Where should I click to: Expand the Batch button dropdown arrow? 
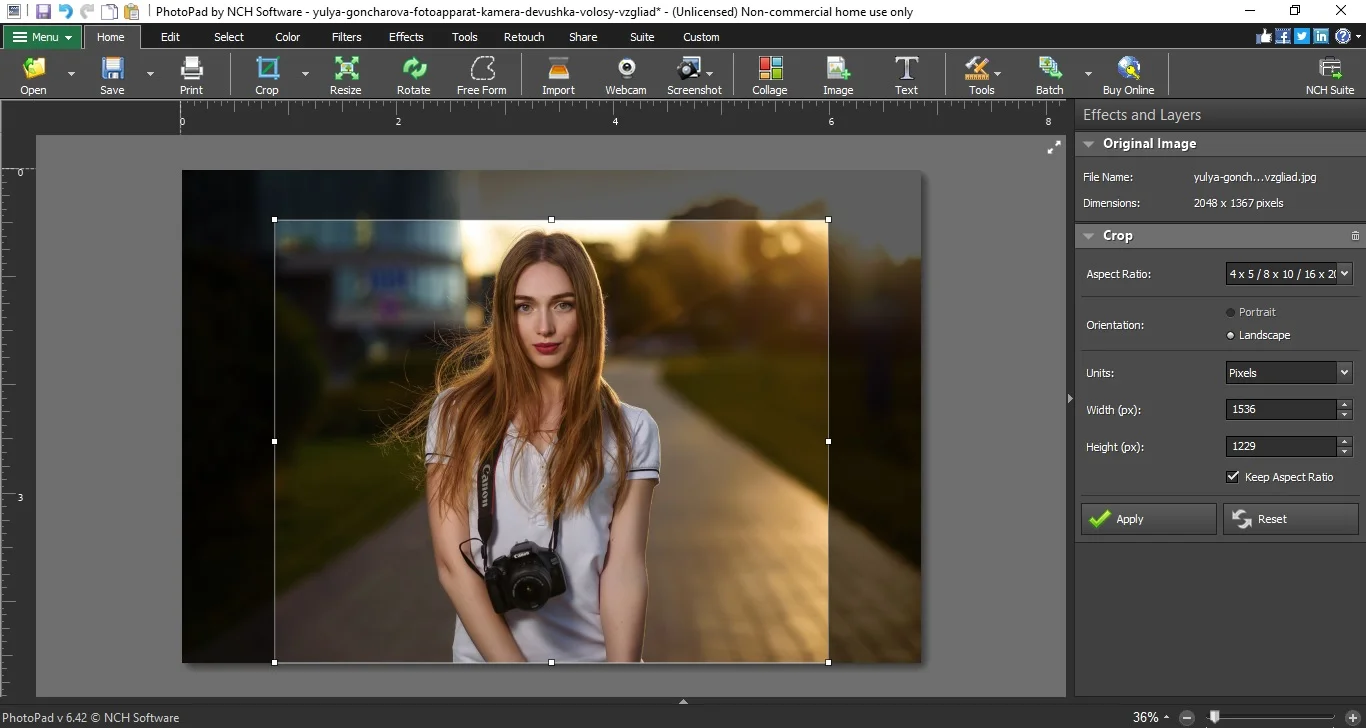click(1088, 74)
